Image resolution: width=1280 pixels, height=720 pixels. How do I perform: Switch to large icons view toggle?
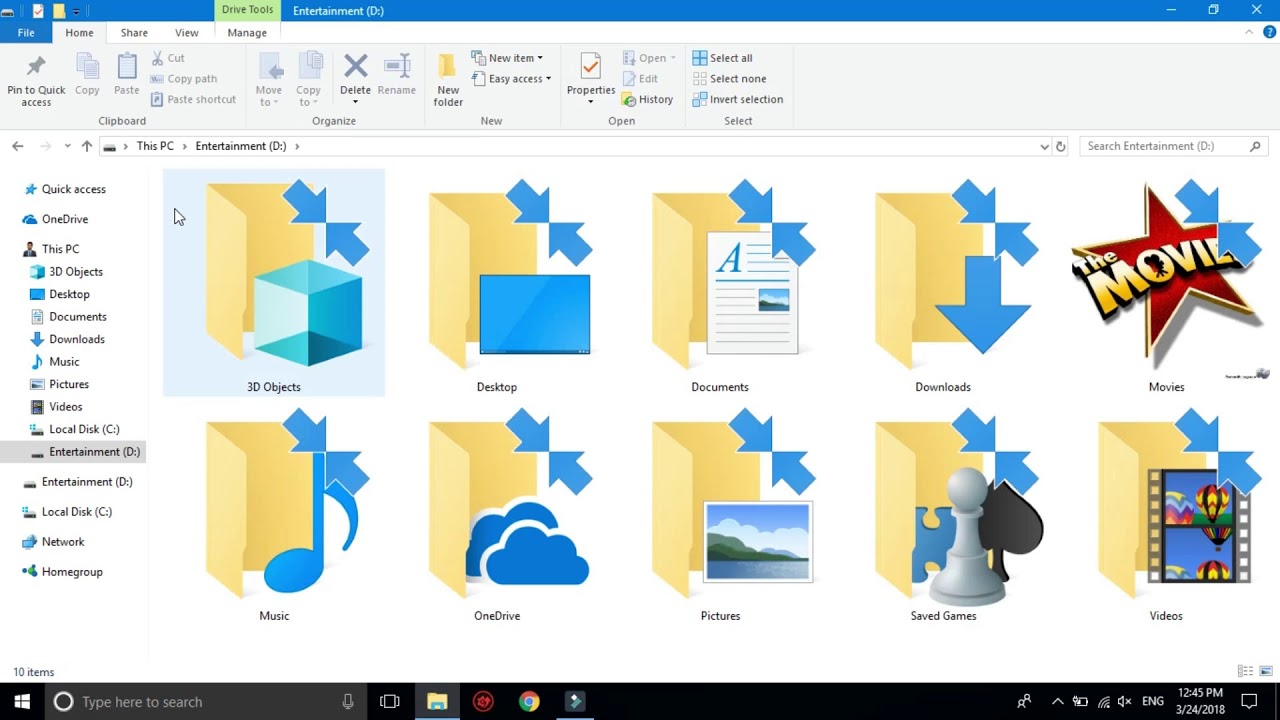[x=1266, y=671]
